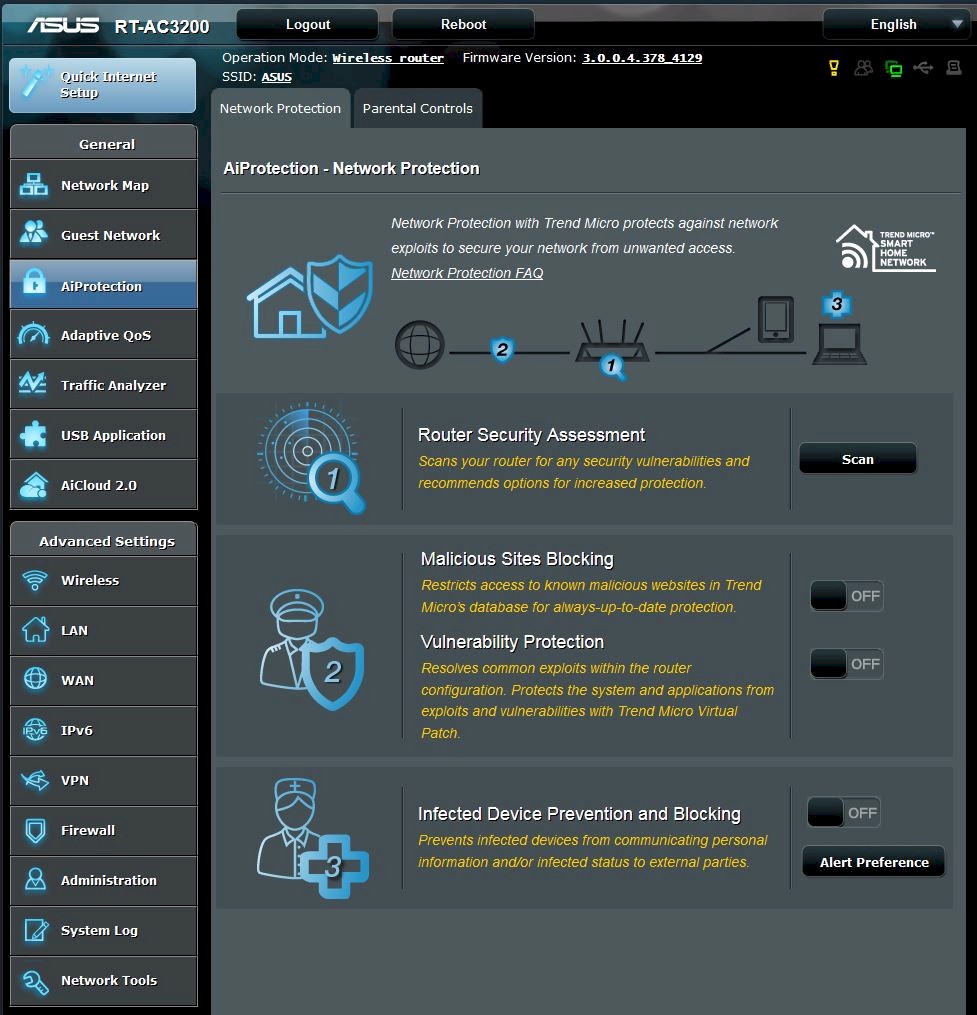Viewport: 977px width, 1015px height.
Task: Click the guest users status icon
Action: pyautogui.click(x=863, y=67)
